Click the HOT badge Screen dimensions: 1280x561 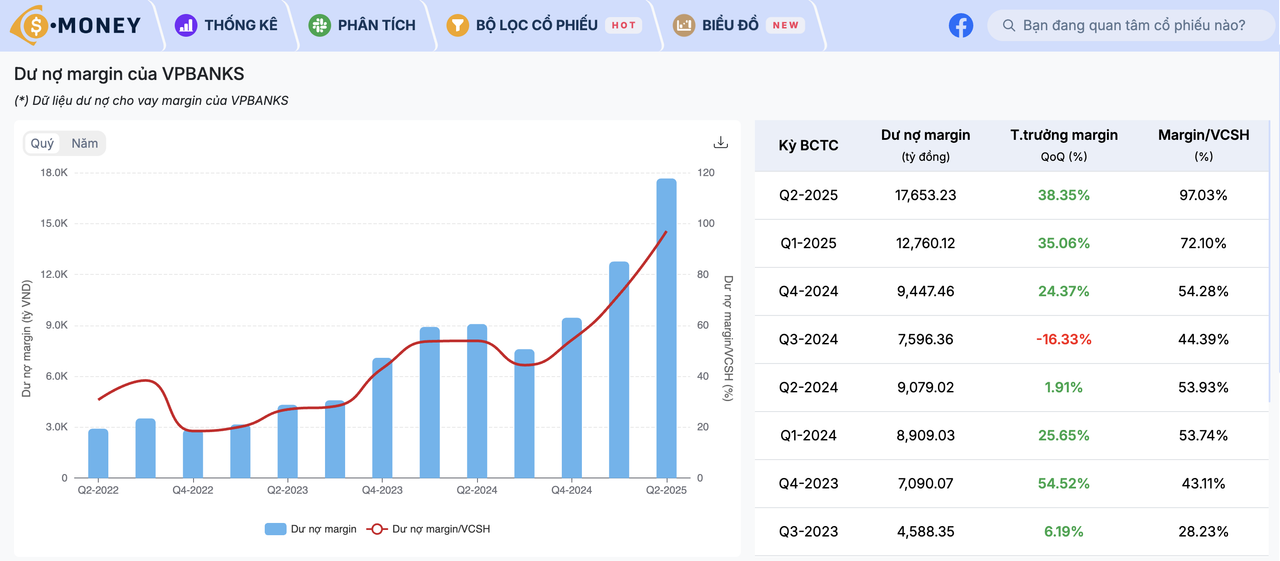[x=623, y=25]
